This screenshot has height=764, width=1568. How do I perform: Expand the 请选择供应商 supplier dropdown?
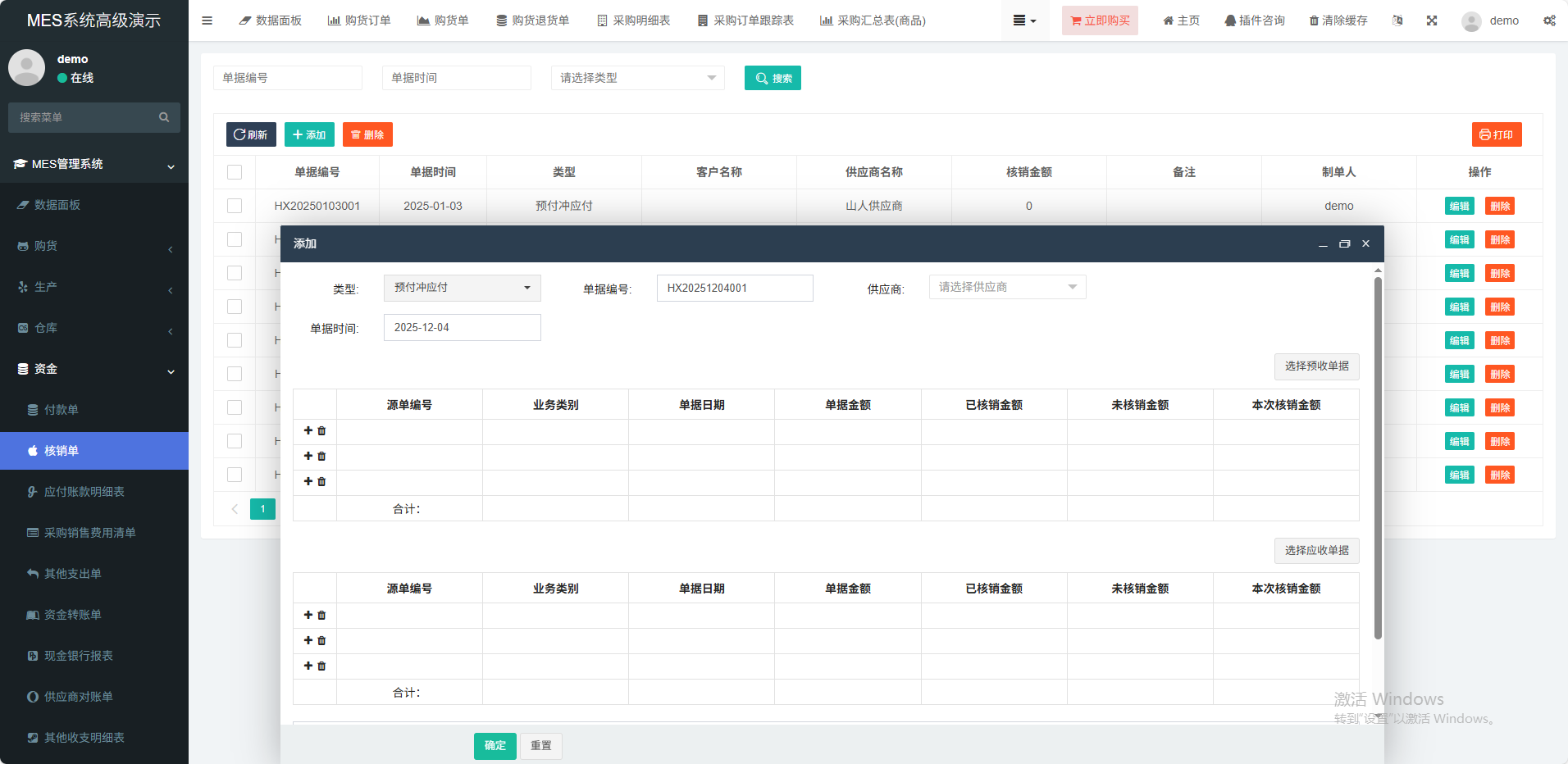(1006, 287)
